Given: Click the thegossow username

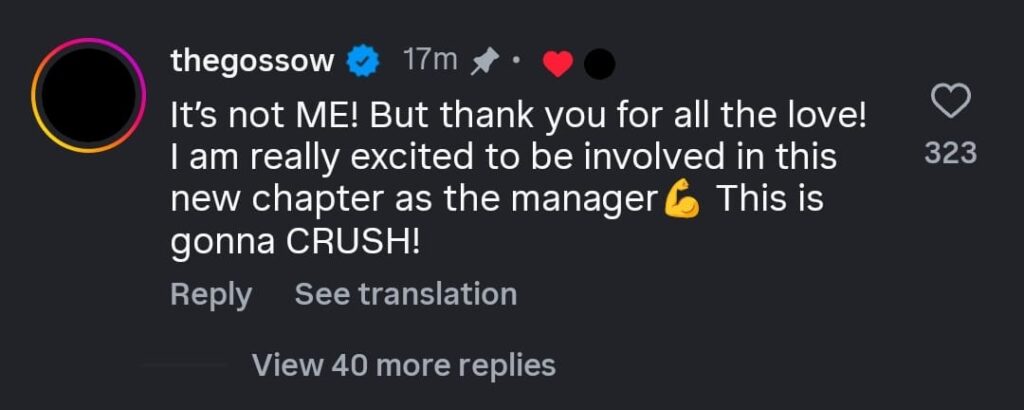Looking at the screenshot, I should [252, 63].
